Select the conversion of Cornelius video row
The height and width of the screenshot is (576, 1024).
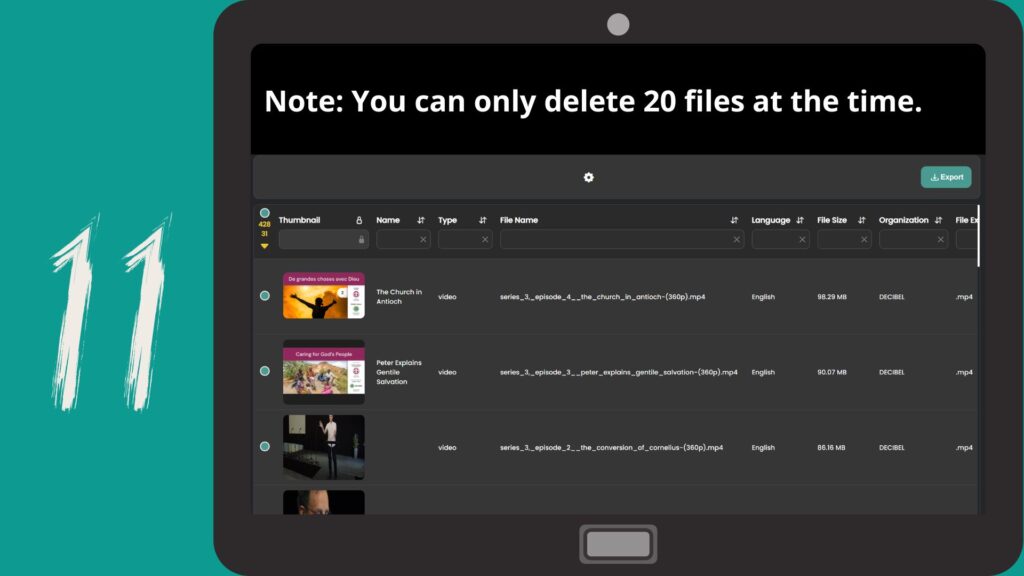tap(265, 446)
